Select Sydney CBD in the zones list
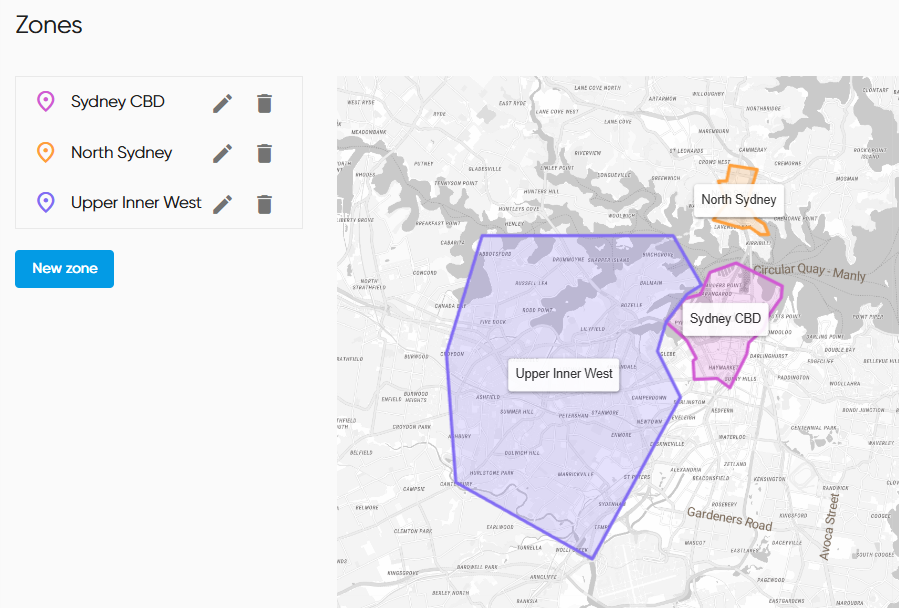 117,102
